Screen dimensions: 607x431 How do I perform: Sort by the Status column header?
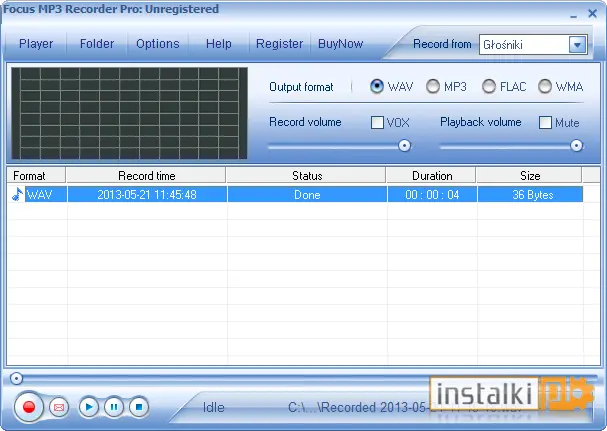point(307,175)
